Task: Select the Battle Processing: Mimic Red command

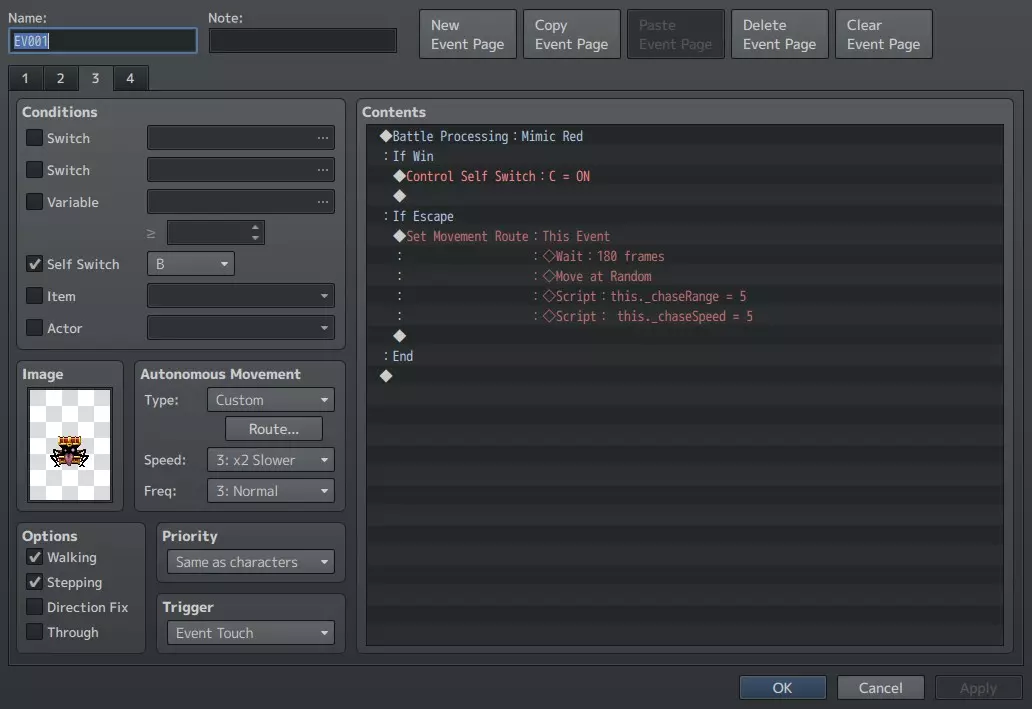Action: pos(487,136)
